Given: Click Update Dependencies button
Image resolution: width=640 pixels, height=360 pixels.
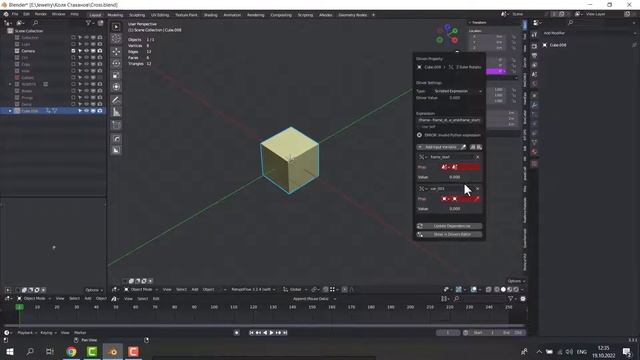Looking at the screenshot, I should tap(449, 226).
